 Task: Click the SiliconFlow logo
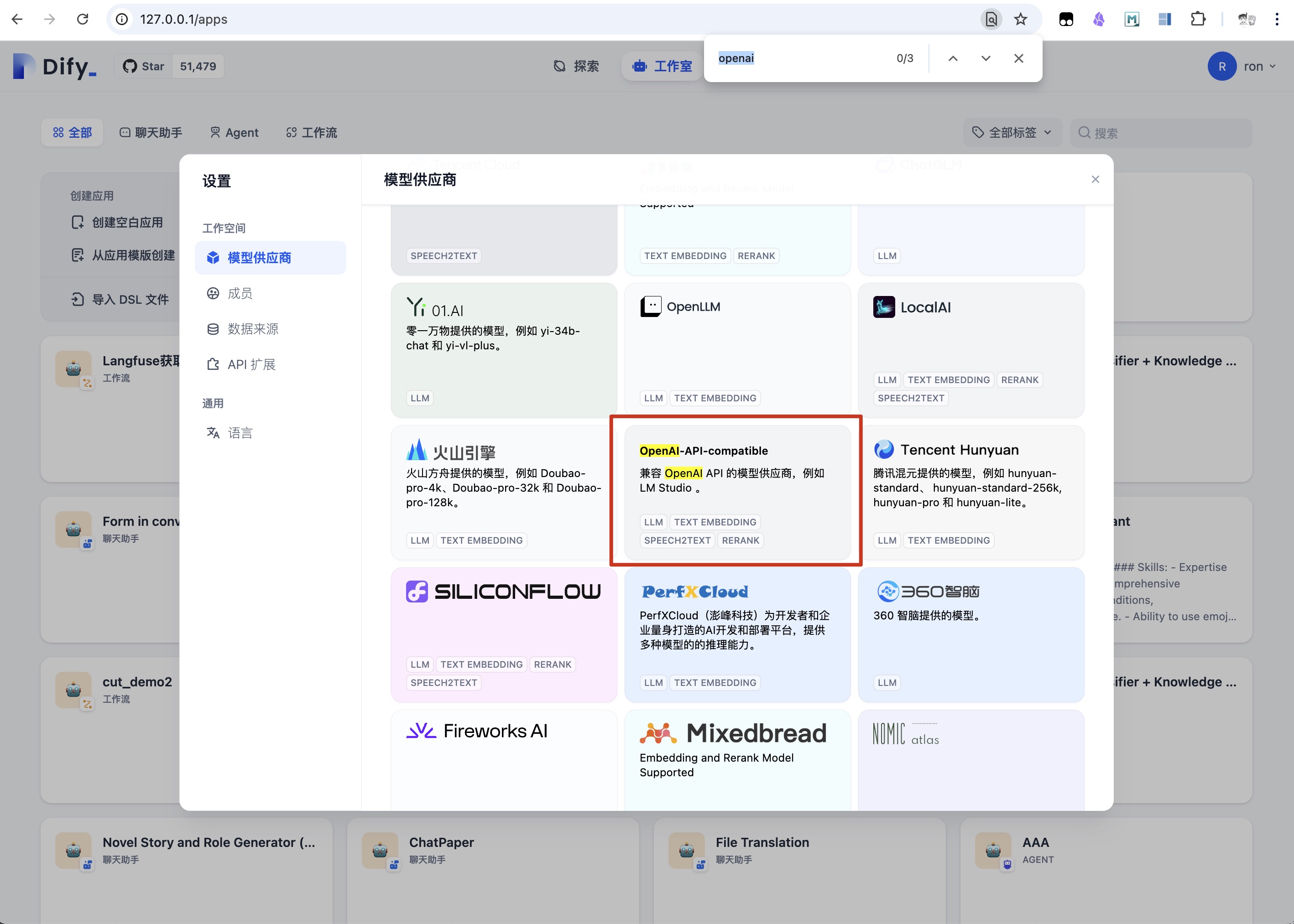click(x=503, y=592)
